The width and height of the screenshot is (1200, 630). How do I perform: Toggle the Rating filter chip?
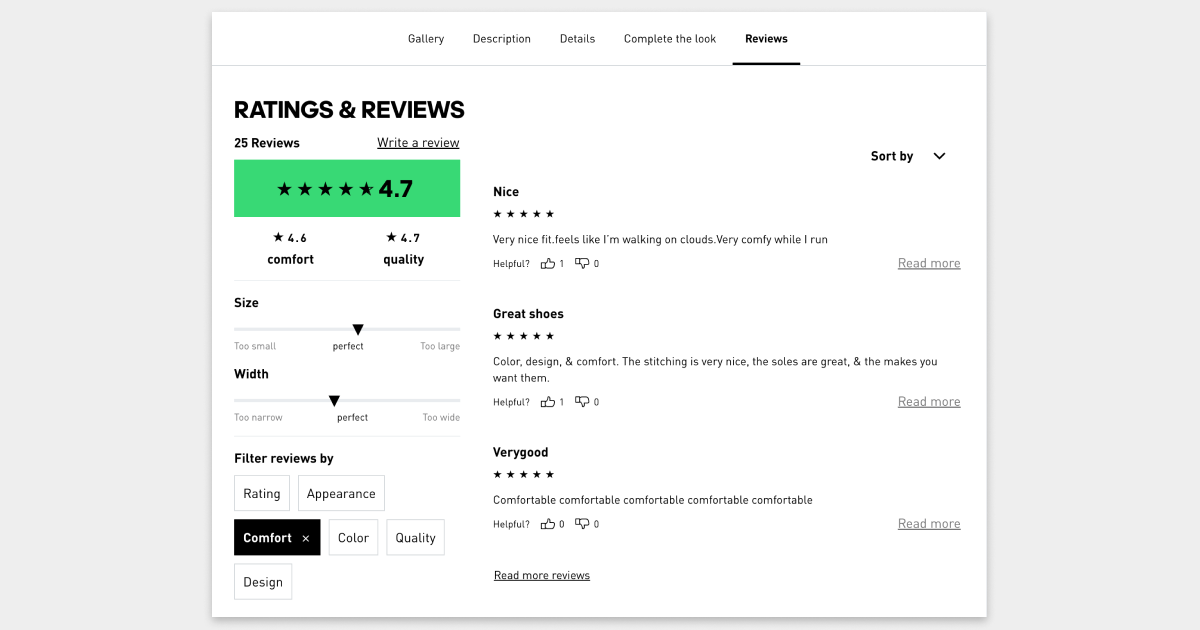(x=262, y=494)
